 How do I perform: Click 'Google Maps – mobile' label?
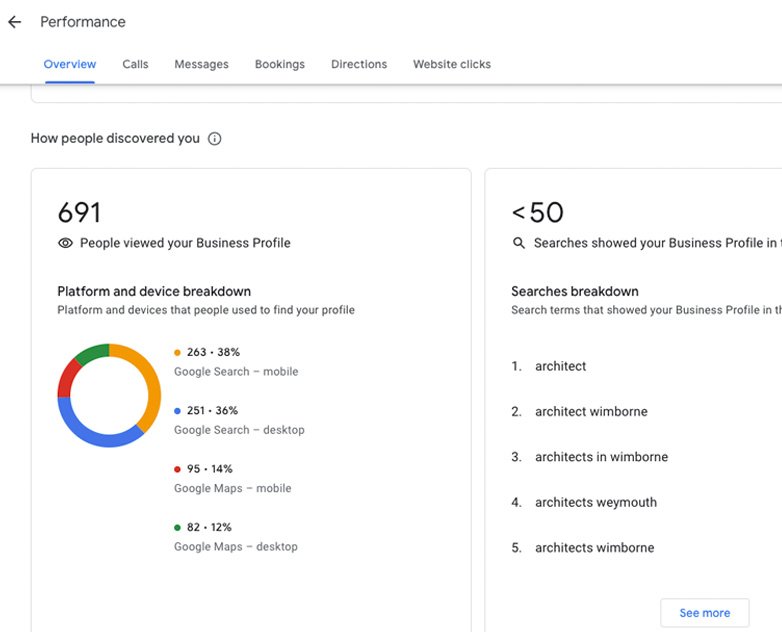click(x=232, y=488)
